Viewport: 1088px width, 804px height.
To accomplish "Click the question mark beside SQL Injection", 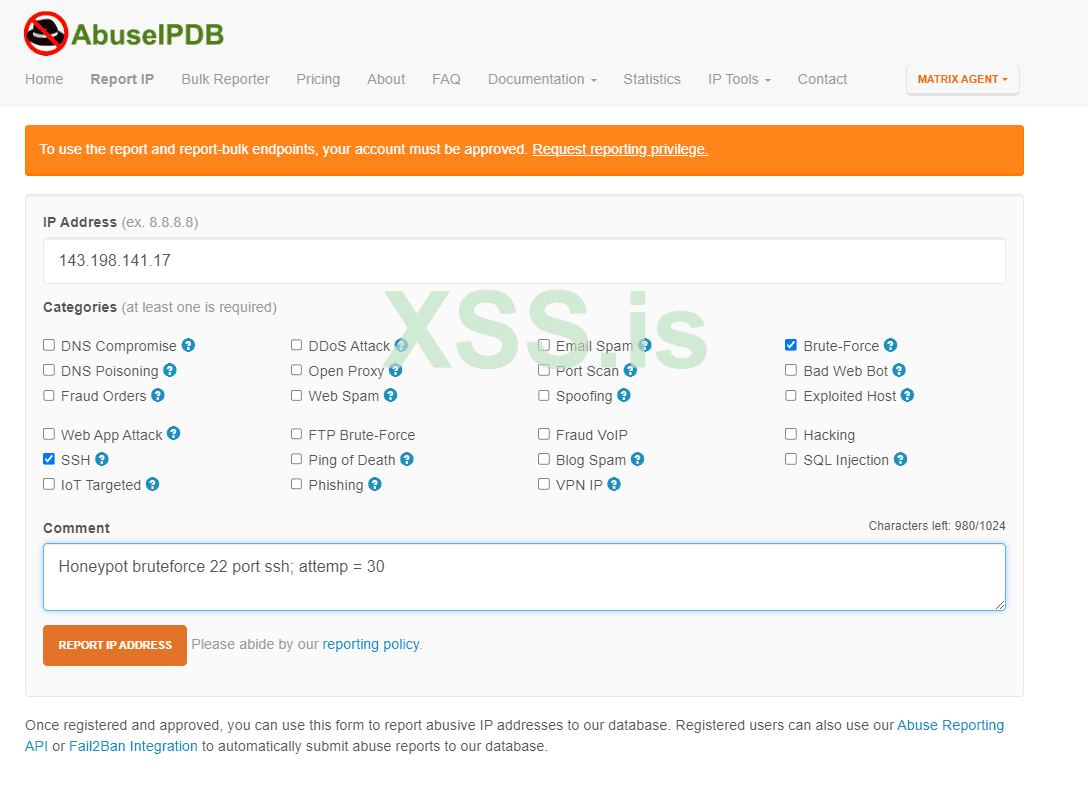I will click(x=899, y=460).
